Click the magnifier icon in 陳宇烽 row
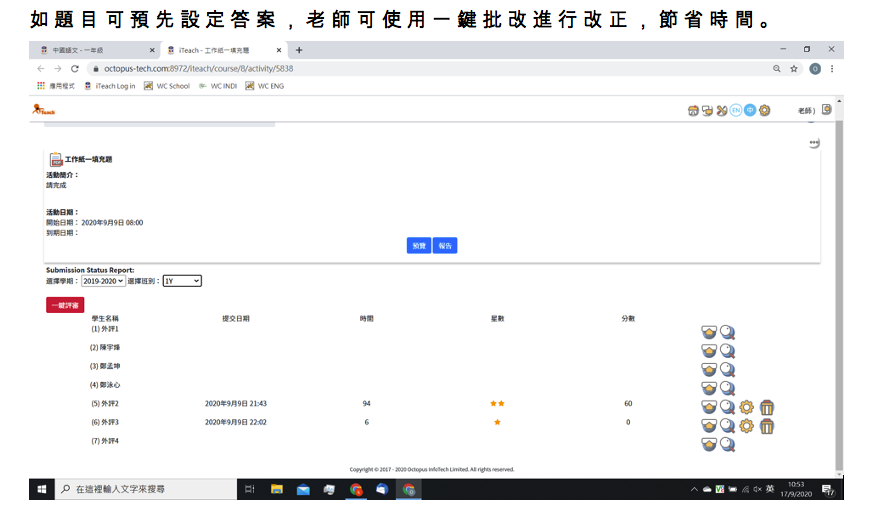 click(727, 351)
